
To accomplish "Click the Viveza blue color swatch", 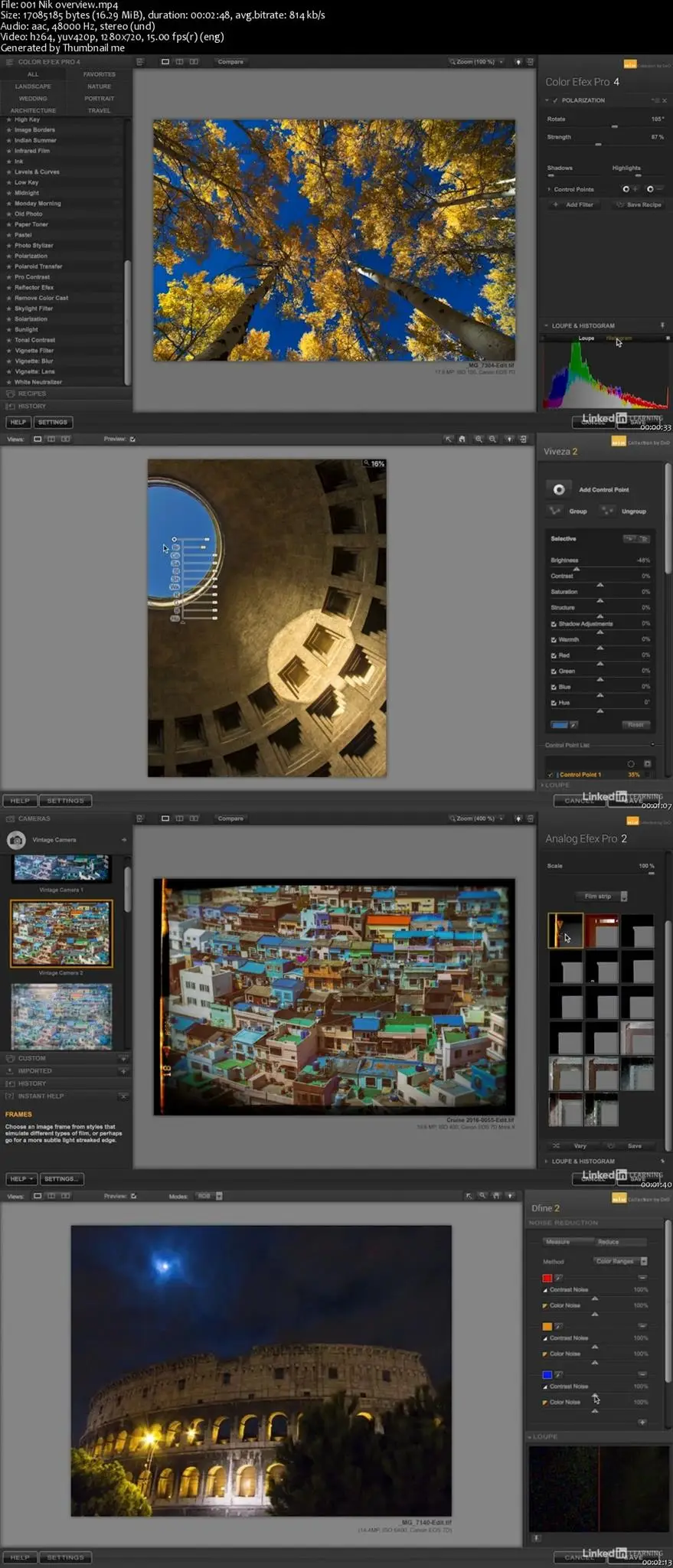I will pyautogui.click(x=560, y=725).
